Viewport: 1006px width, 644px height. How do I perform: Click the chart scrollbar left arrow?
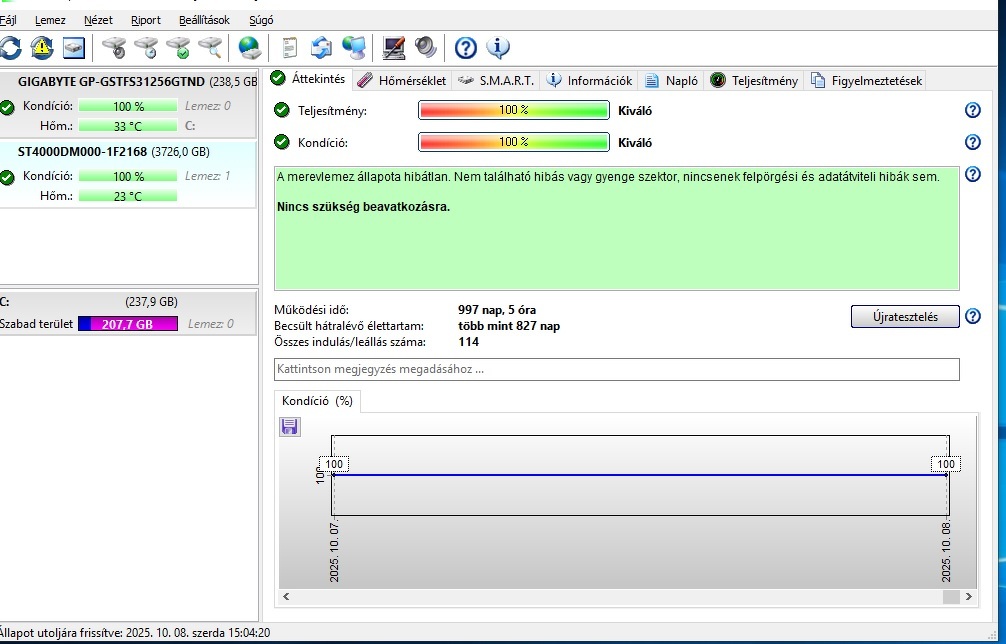(286, 597)
